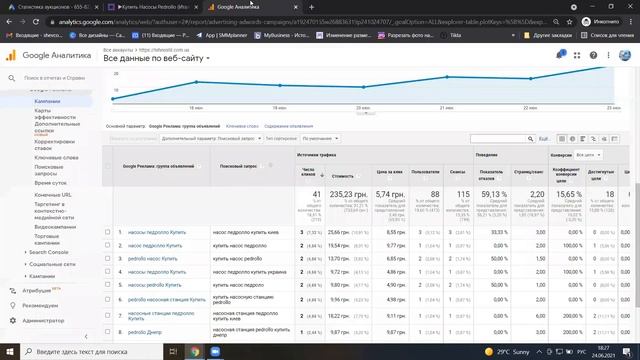This screenshot has width=640, height=360.
Task: Click the page vertical scrollbar
Action: pyautogui.click(x=637, y=245)
